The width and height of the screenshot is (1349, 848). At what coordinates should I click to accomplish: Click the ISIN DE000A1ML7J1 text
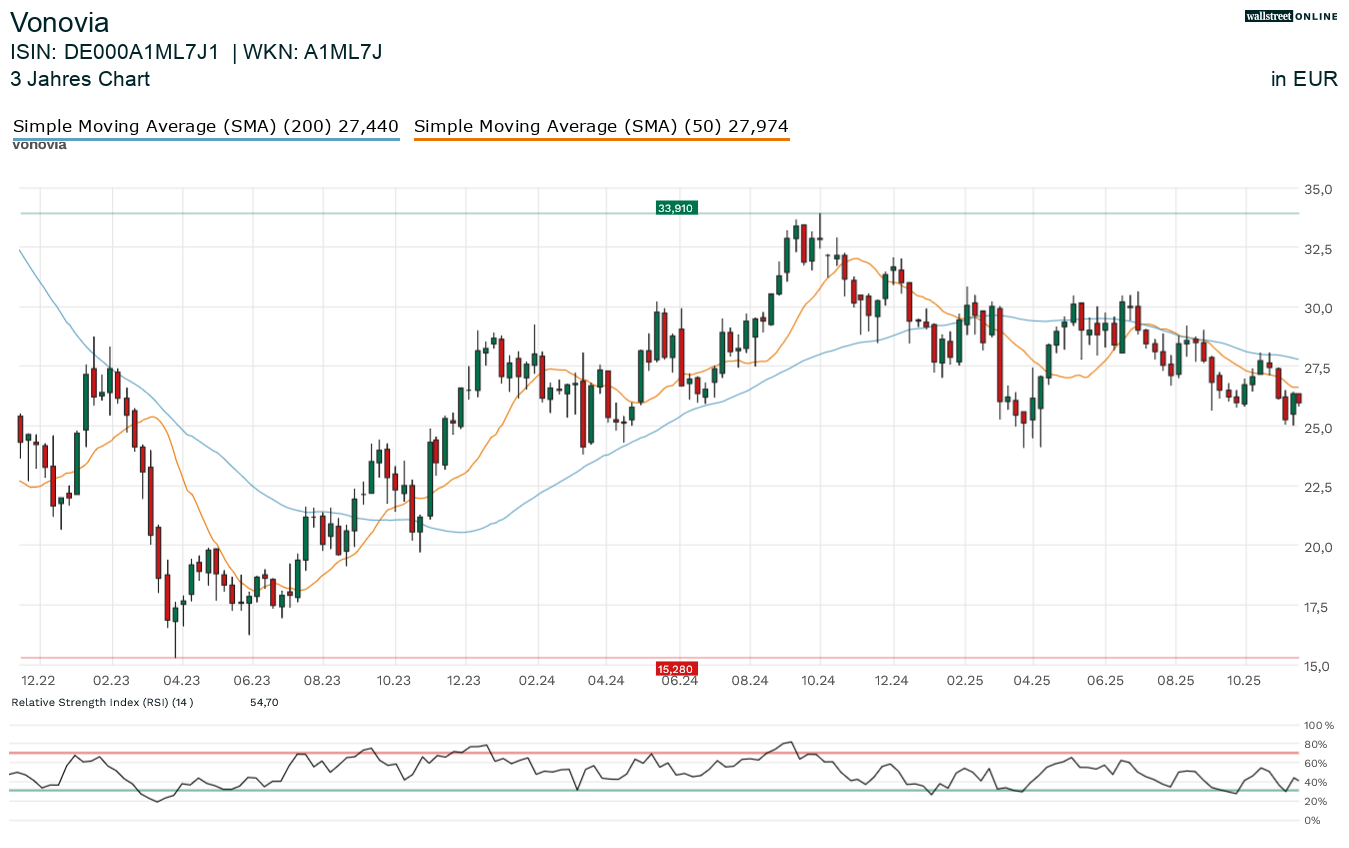[x=114, y=53]
